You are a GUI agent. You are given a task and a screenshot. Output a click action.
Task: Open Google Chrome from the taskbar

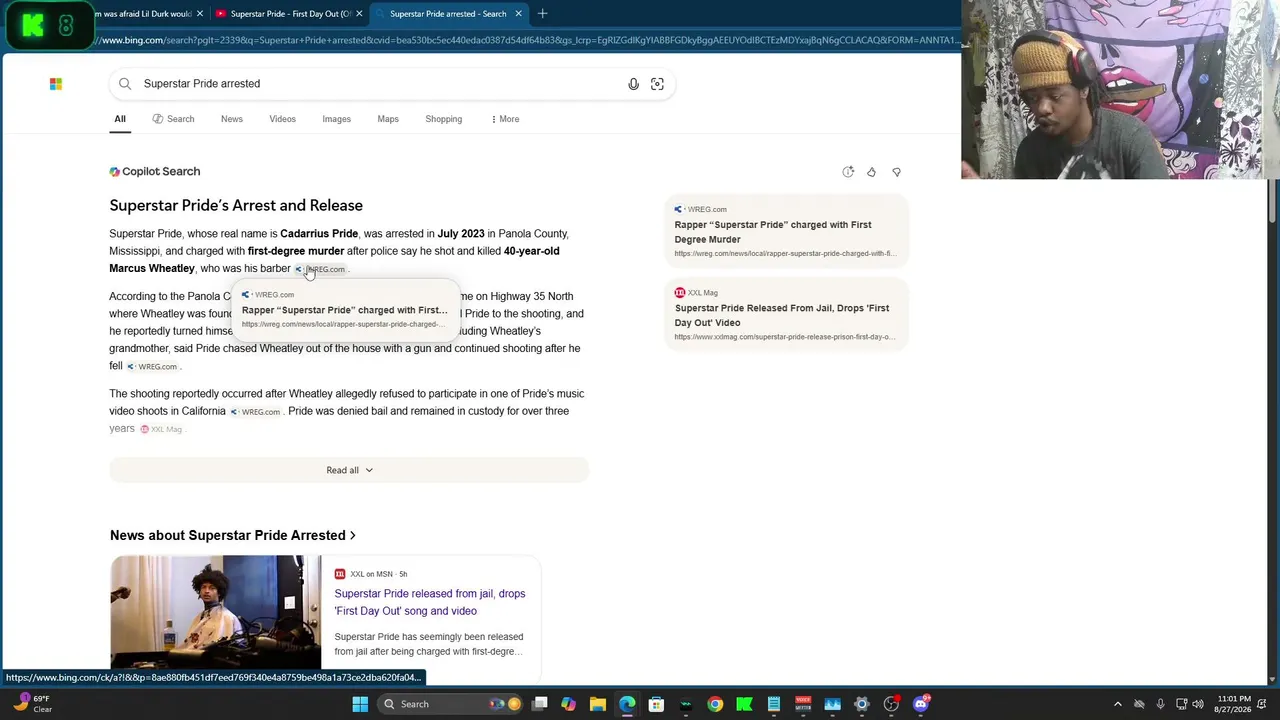coord(715,704)
